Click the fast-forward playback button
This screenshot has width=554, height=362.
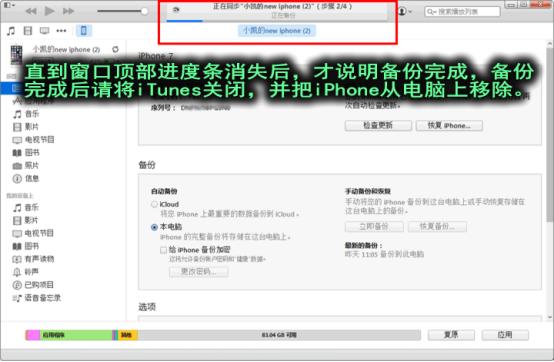click(x=68, y=11)
